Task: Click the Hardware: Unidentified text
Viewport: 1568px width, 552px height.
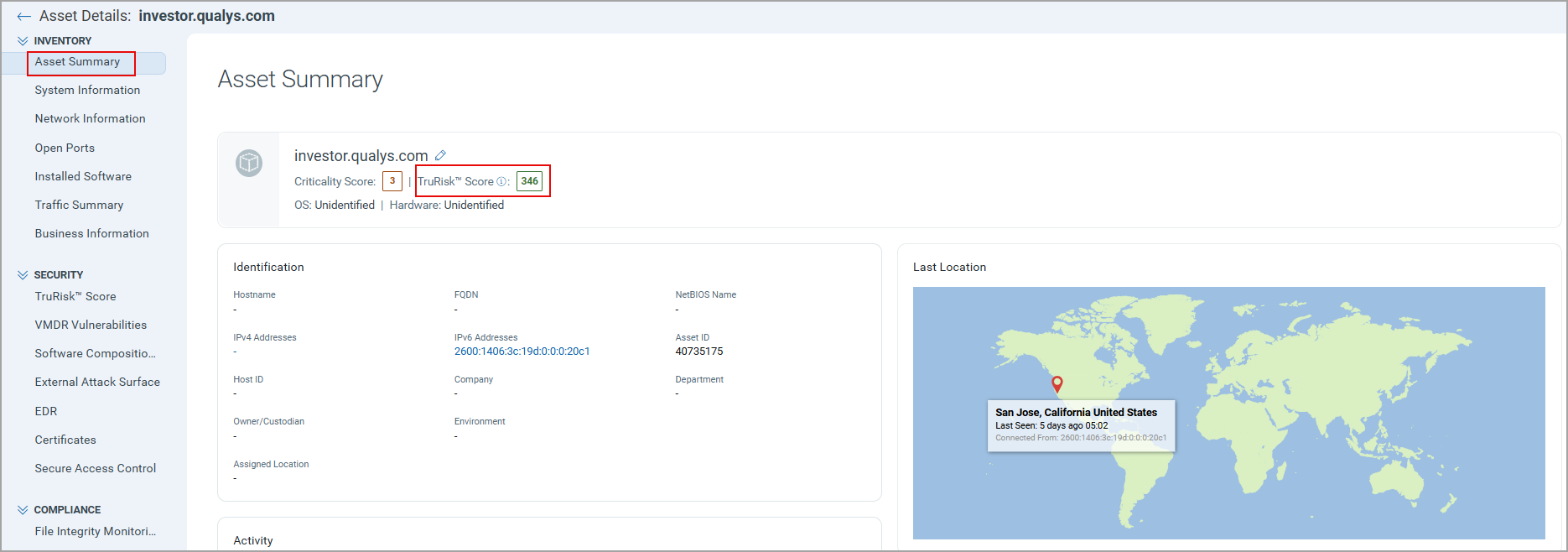Action: click(447, 205)
